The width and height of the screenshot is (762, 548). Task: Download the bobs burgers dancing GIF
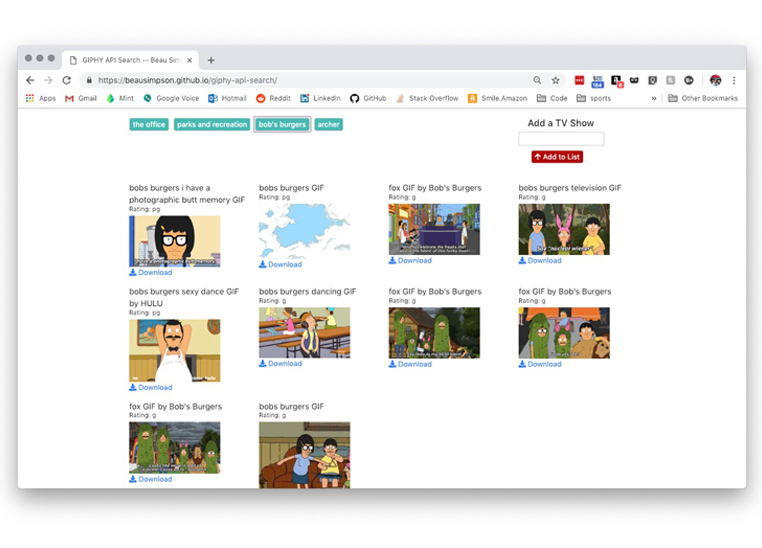(x=280, y=363)
